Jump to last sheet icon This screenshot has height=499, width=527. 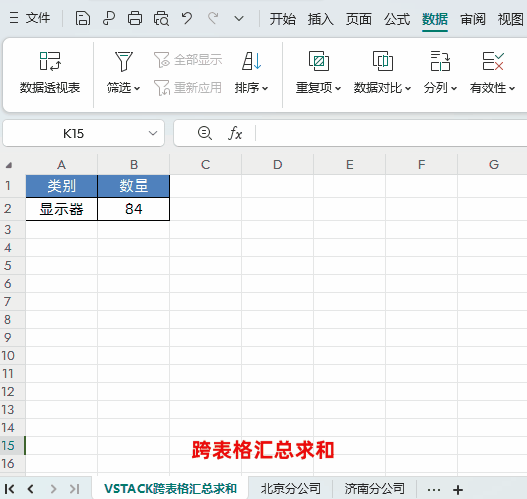click(75, 489)
